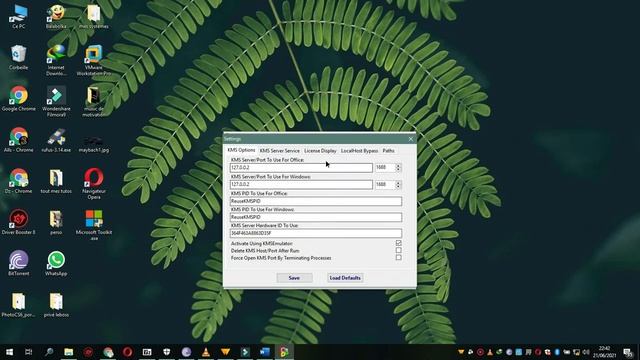Open Task View in taskbar
The image size is (640, 360).
coord(29,352)
